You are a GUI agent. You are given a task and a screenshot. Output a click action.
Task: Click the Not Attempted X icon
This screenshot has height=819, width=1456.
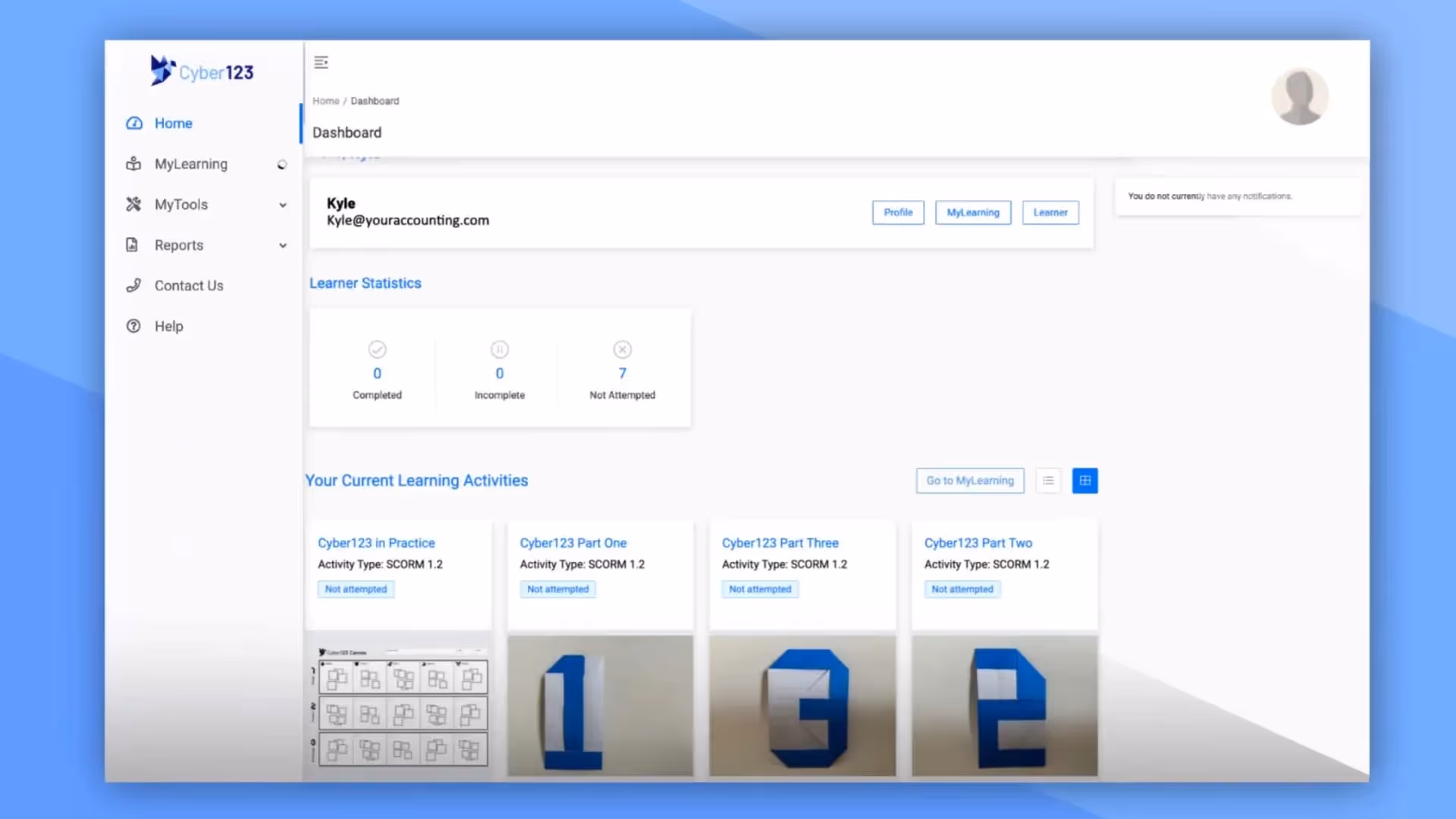[622, 350]
